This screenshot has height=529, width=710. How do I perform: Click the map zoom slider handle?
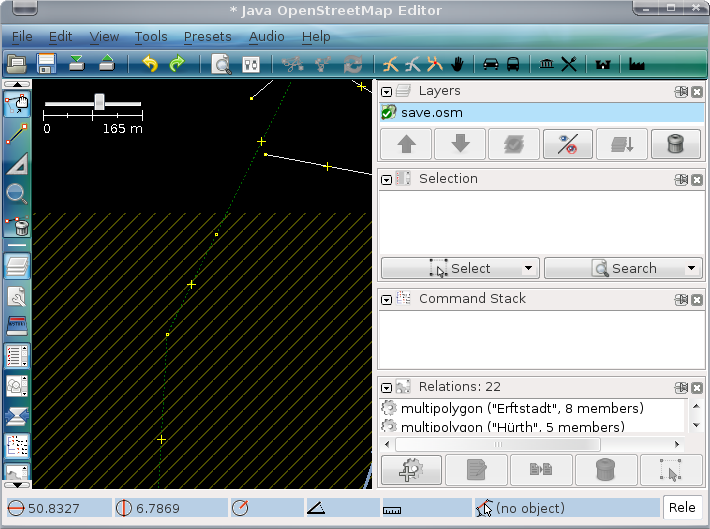[99, 101]
